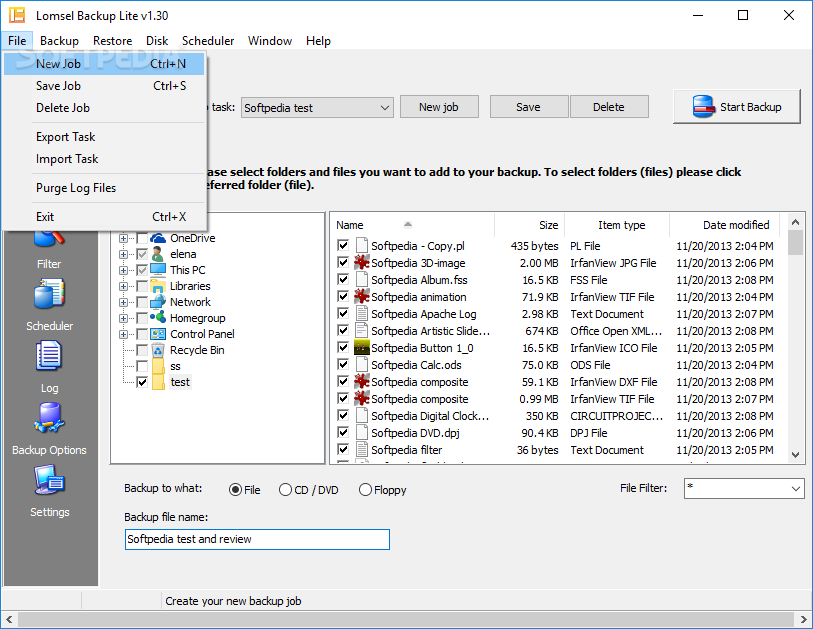
Task: Click the Softpedia filter file icon
Action: click(361, 450)
